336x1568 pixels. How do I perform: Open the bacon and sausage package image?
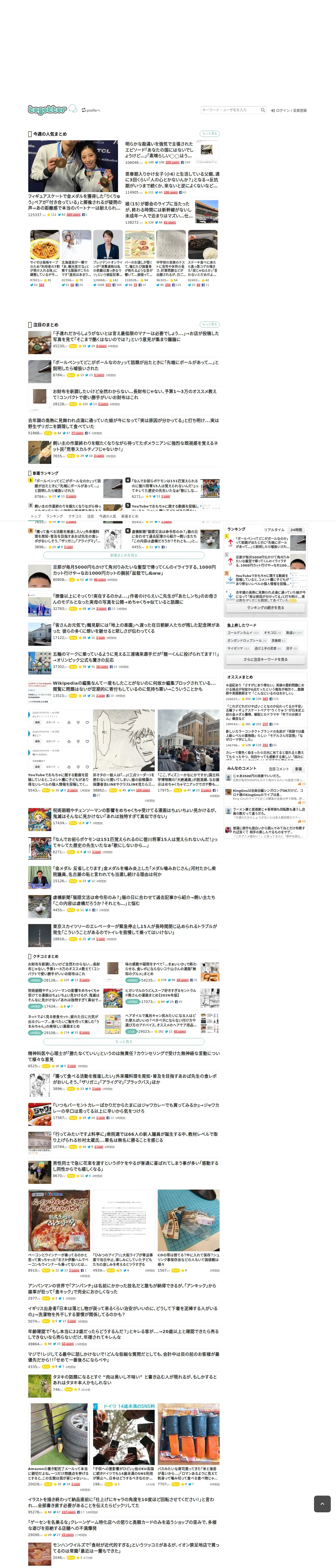(x=59, y=1220)
